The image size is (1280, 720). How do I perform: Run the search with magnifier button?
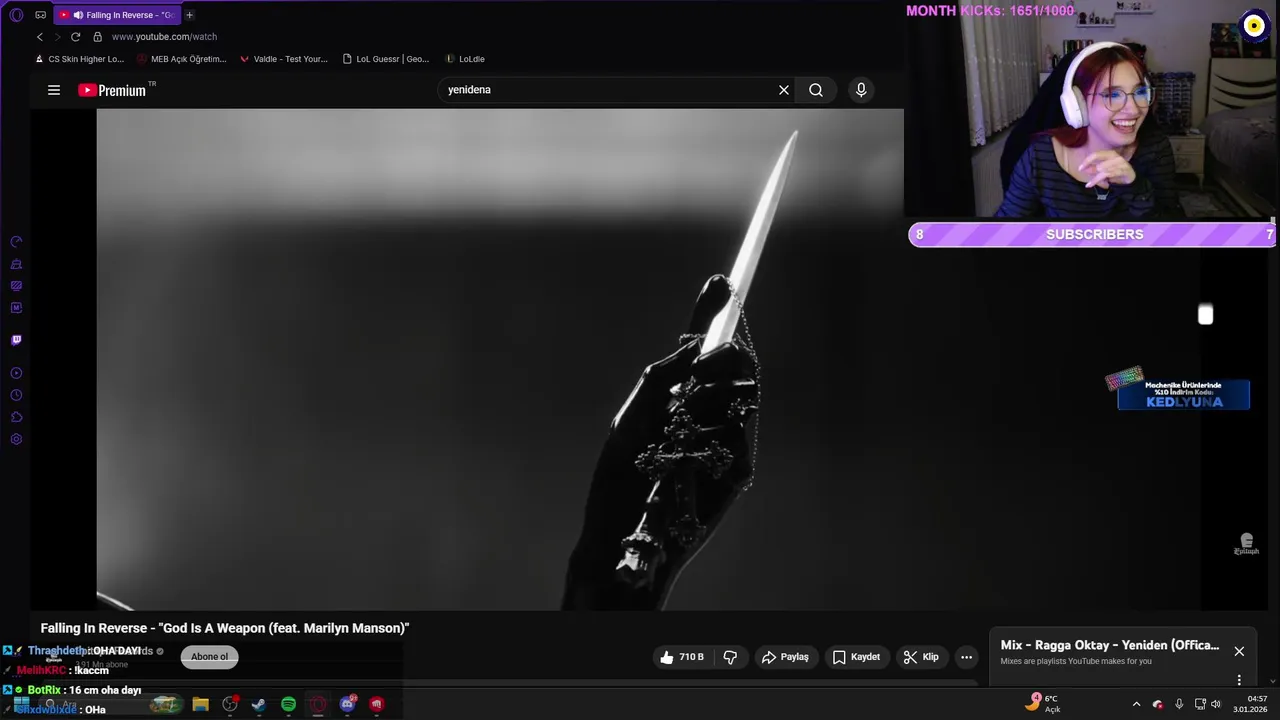pos(816,90)
